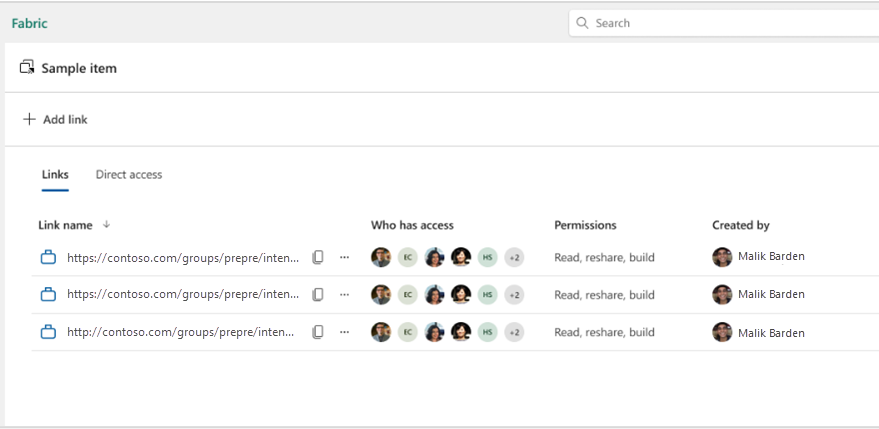879x429 pixels.
Task: Open more options for first link
Action: click(x=344, y=257)
